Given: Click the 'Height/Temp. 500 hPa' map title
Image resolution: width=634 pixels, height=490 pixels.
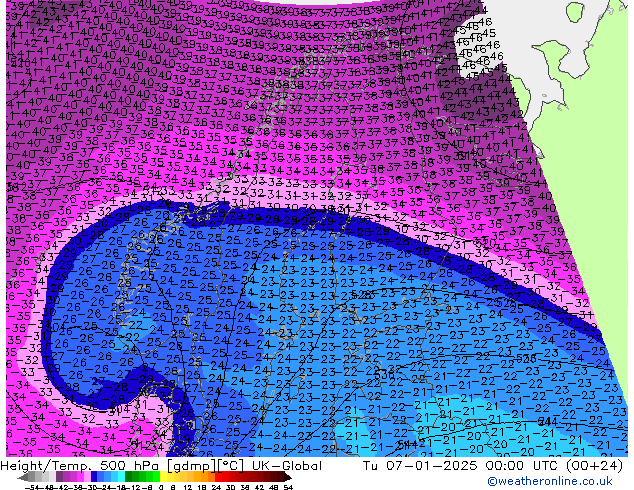Looking at the screenshot, I should [x=81, y=466].
